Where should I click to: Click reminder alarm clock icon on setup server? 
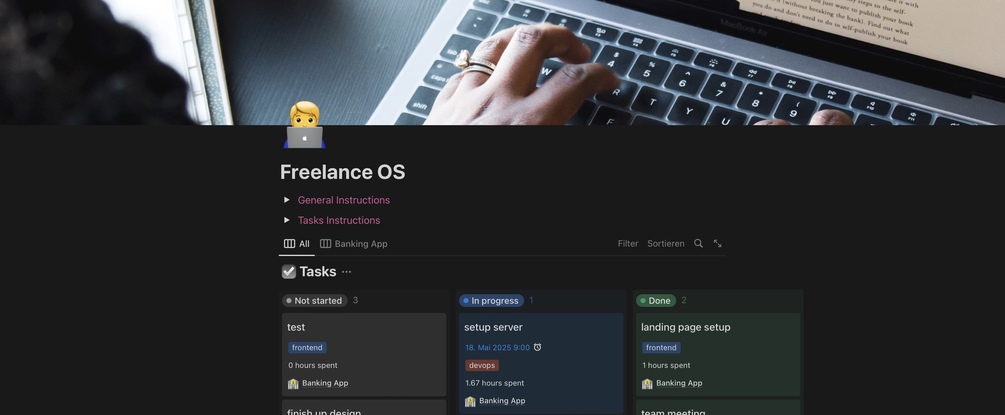pos(538,348)
